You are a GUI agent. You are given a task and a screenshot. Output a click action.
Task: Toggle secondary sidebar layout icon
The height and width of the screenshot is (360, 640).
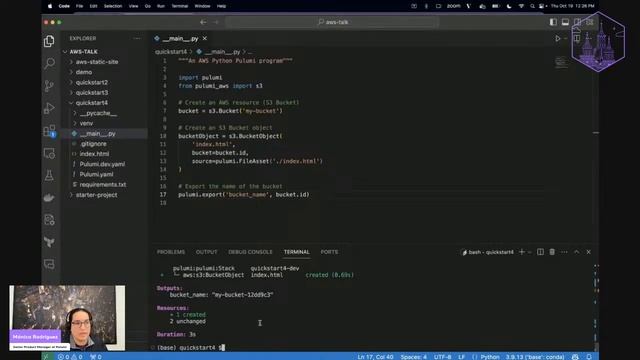coord(578,22)
